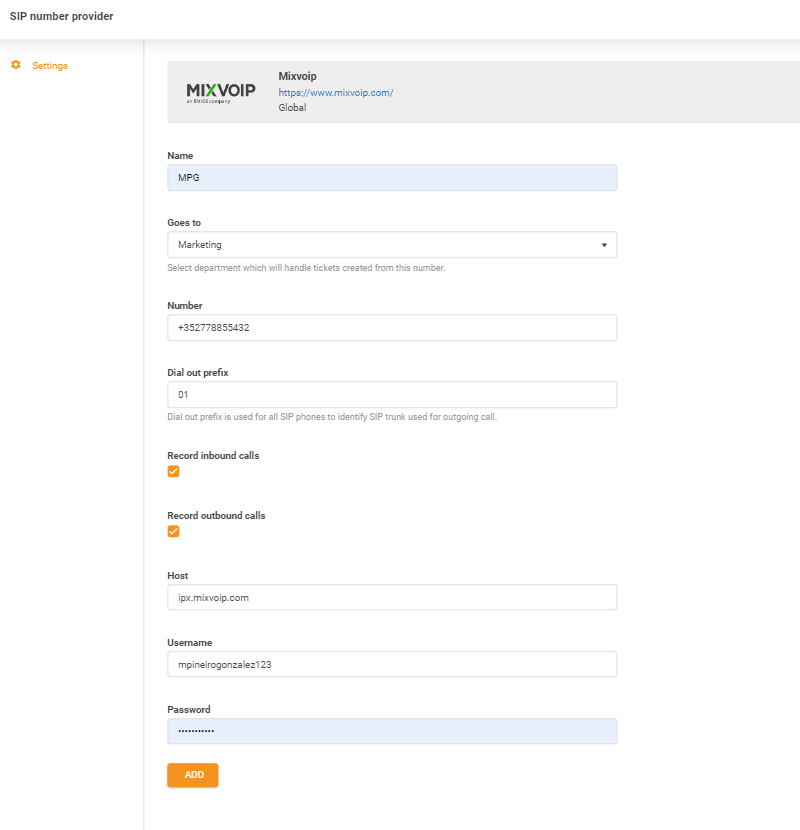Disable the Record outbound calls checkbox
Screen dimensions: 800x830
tap(173, 532)
